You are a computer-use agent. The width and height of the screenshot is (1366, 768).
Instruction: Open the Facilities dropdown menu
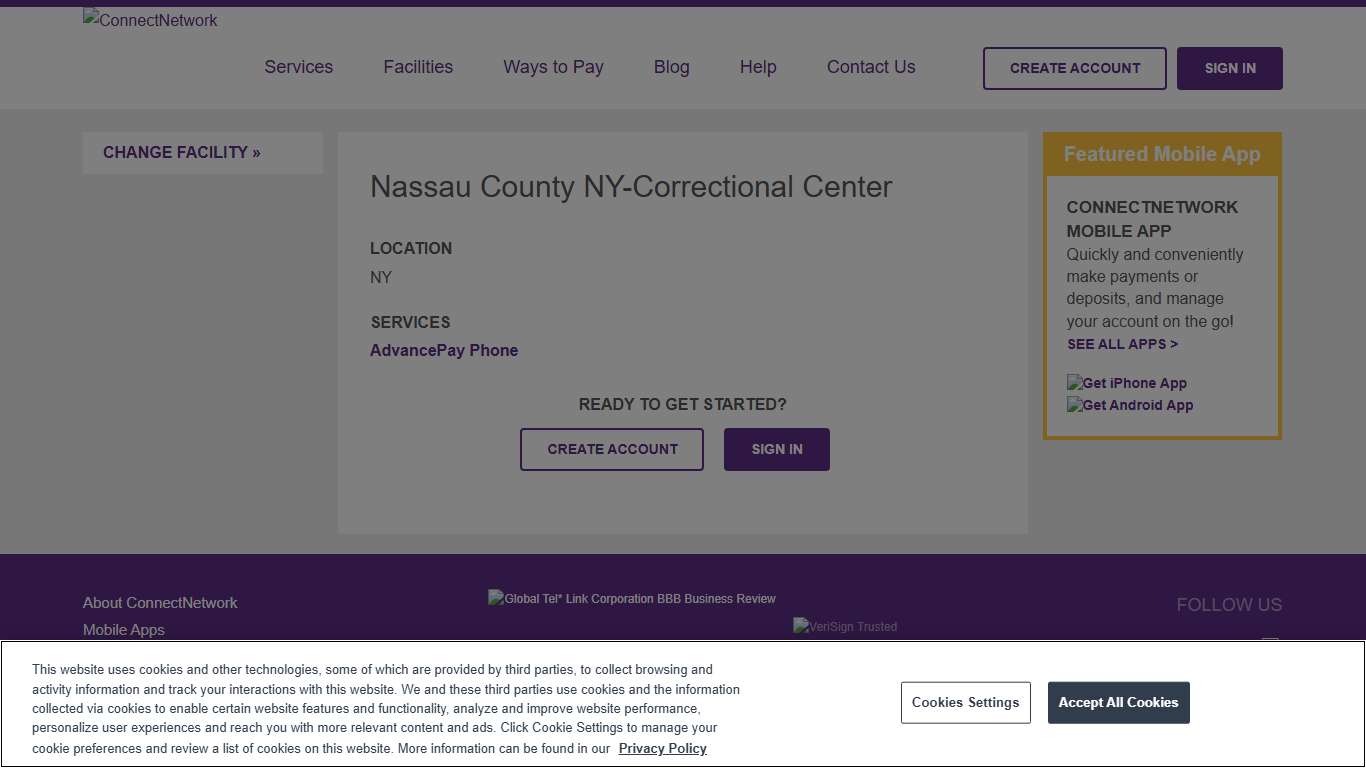418,67
